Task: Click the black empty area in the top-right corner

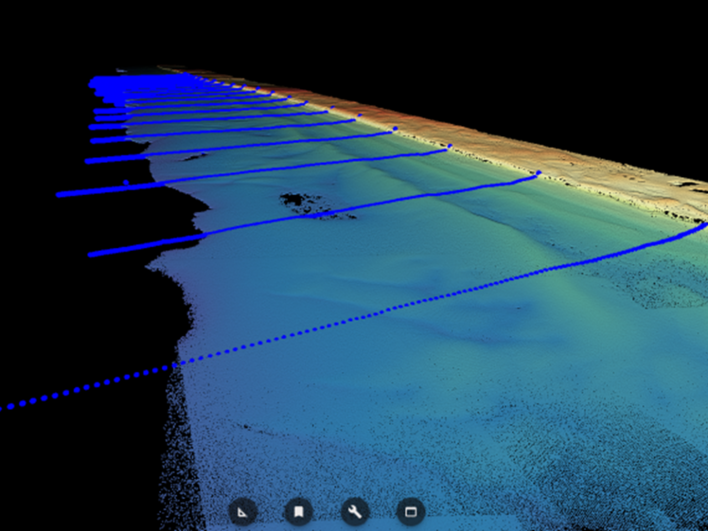Action: click(x=600, y=50)
